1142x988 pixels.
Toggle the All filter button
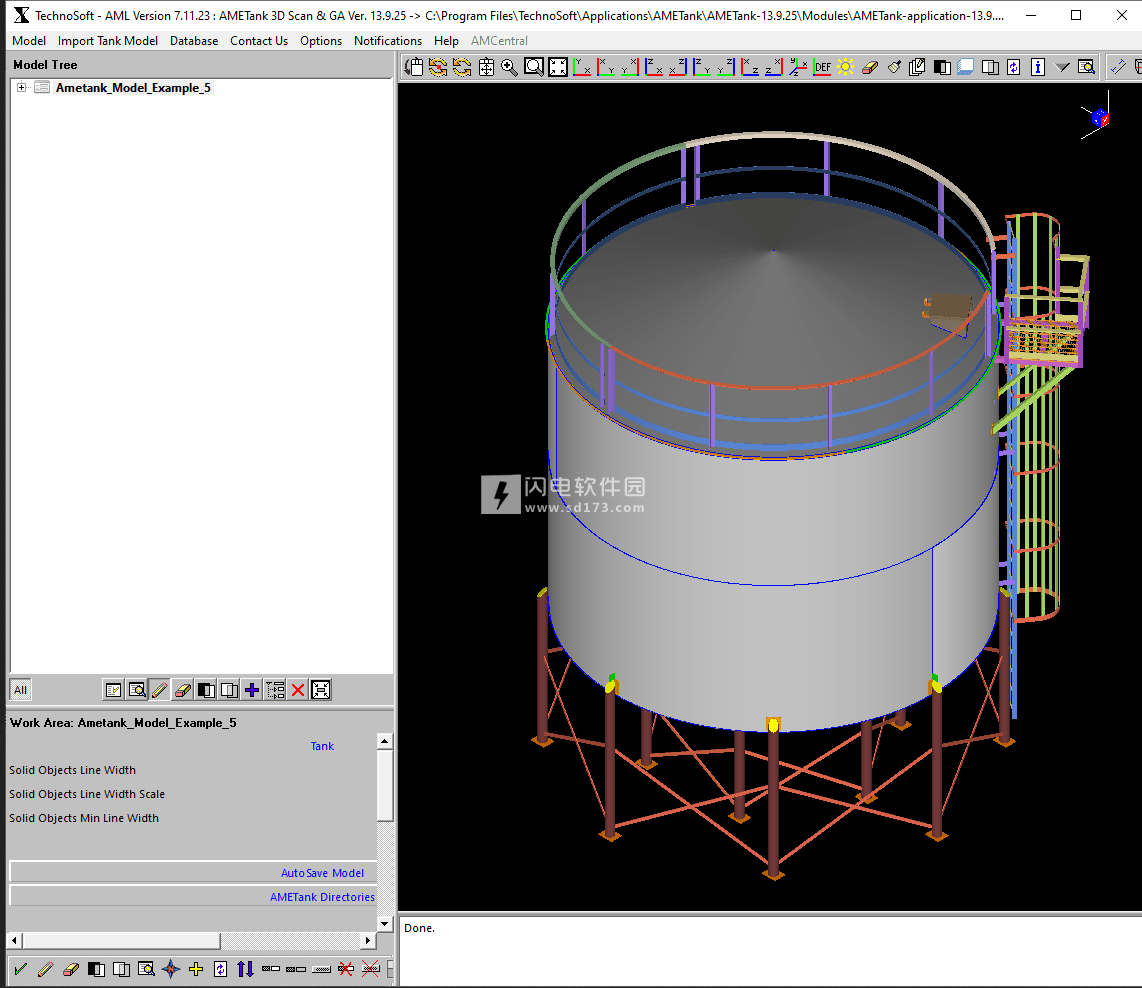click(x=20, y=690)
